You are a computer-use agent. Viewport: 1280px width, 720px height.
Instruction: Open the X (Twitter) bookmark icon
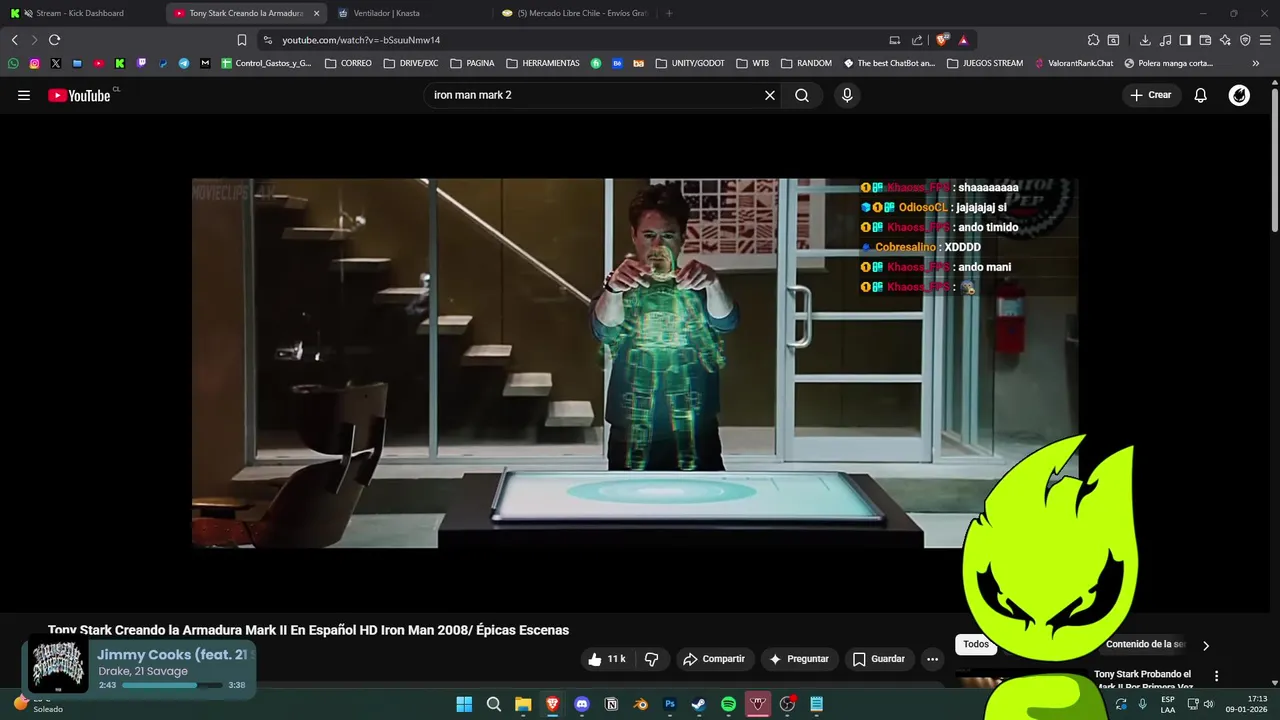[x=55, y=63]
